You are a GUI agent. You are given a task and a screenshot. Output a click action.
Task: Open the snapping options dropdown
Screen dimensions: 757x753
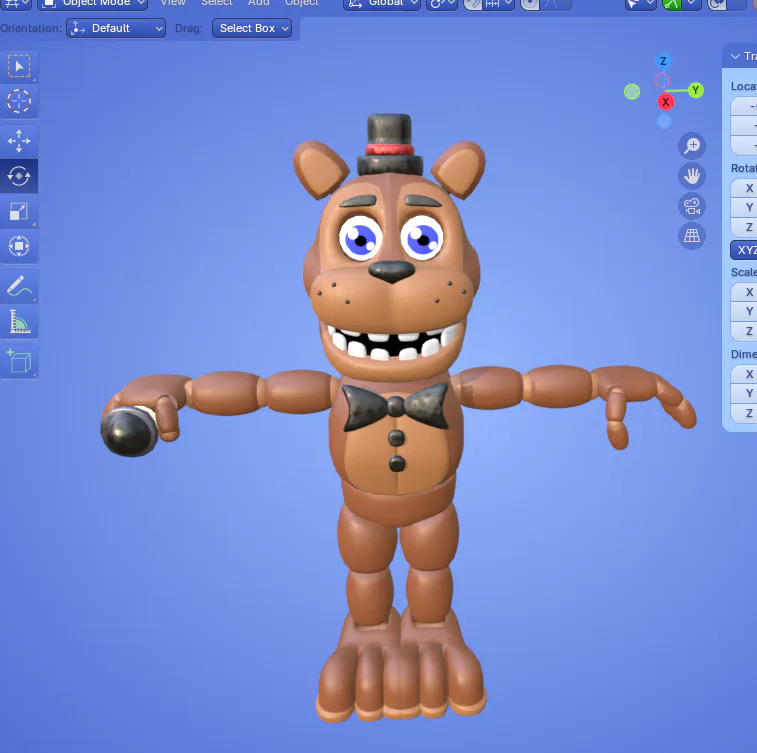click(x=498, y=4)
